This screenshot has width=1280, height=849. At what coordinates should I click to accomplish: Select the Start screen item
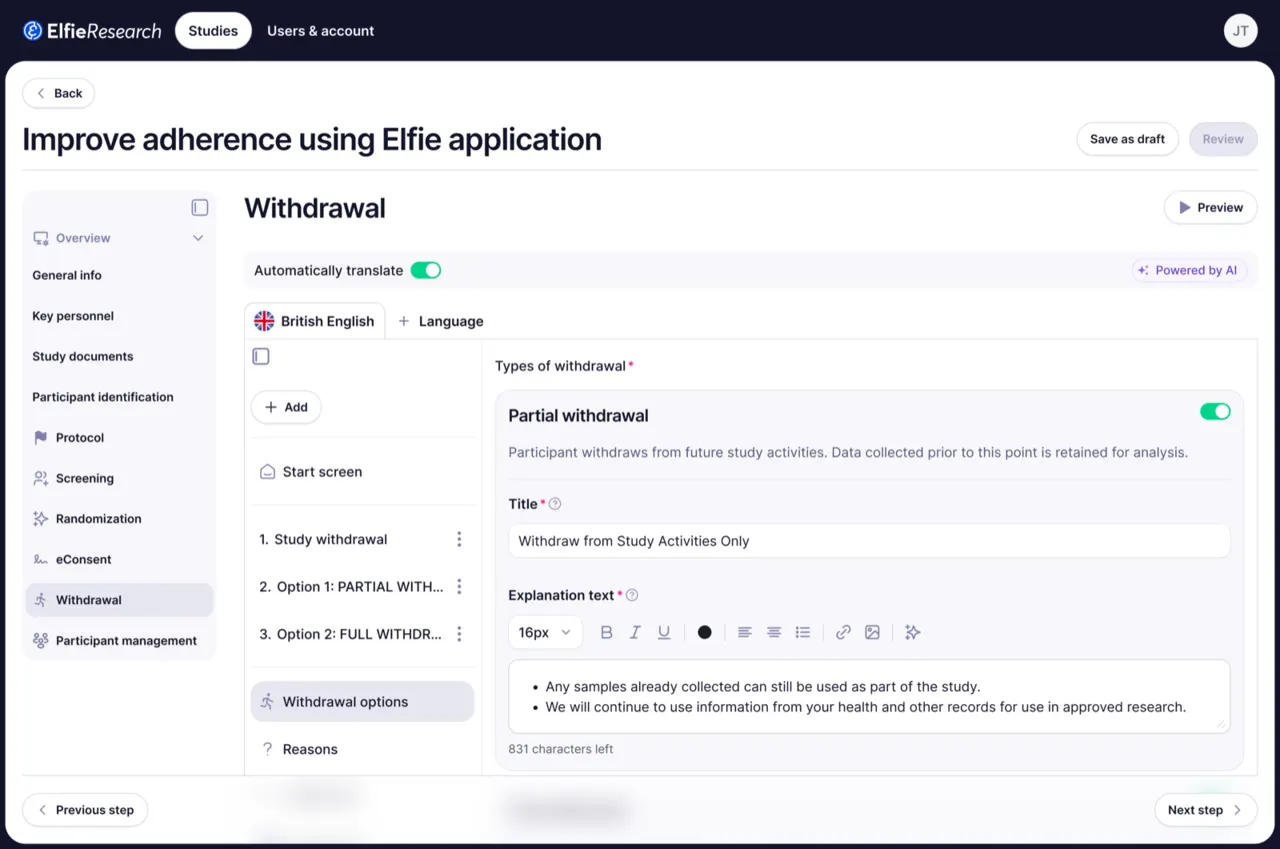(362, 472)
